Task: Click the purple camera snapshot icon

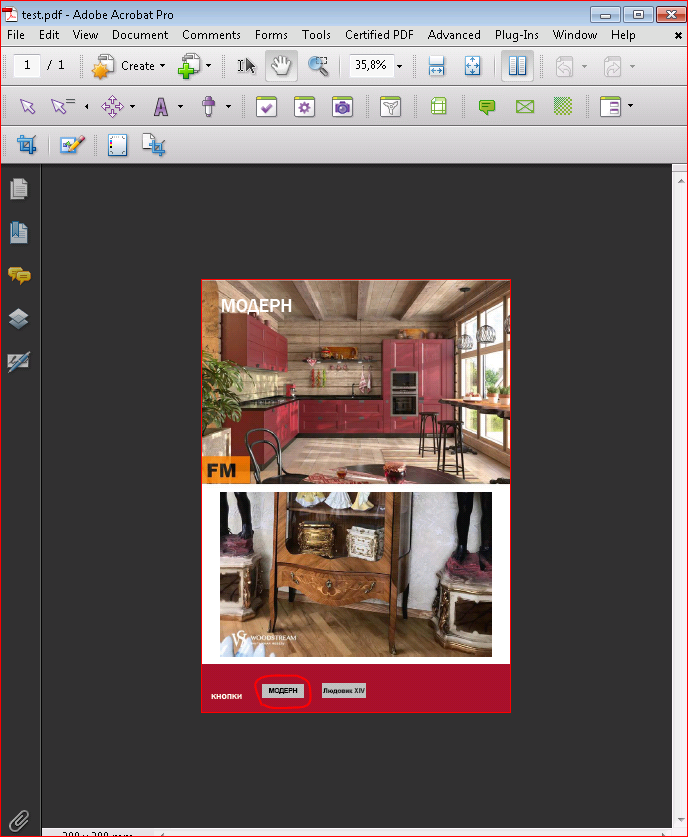Action: [342, 107]
